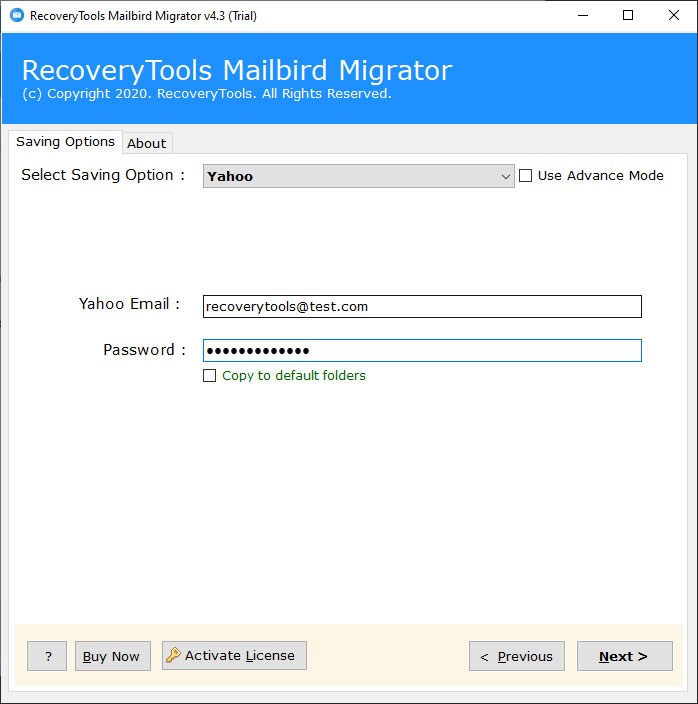This screenshot has width=698, height=704.
Task: Minimize the Mailbird Migrator window
Action: pos(583,15)
